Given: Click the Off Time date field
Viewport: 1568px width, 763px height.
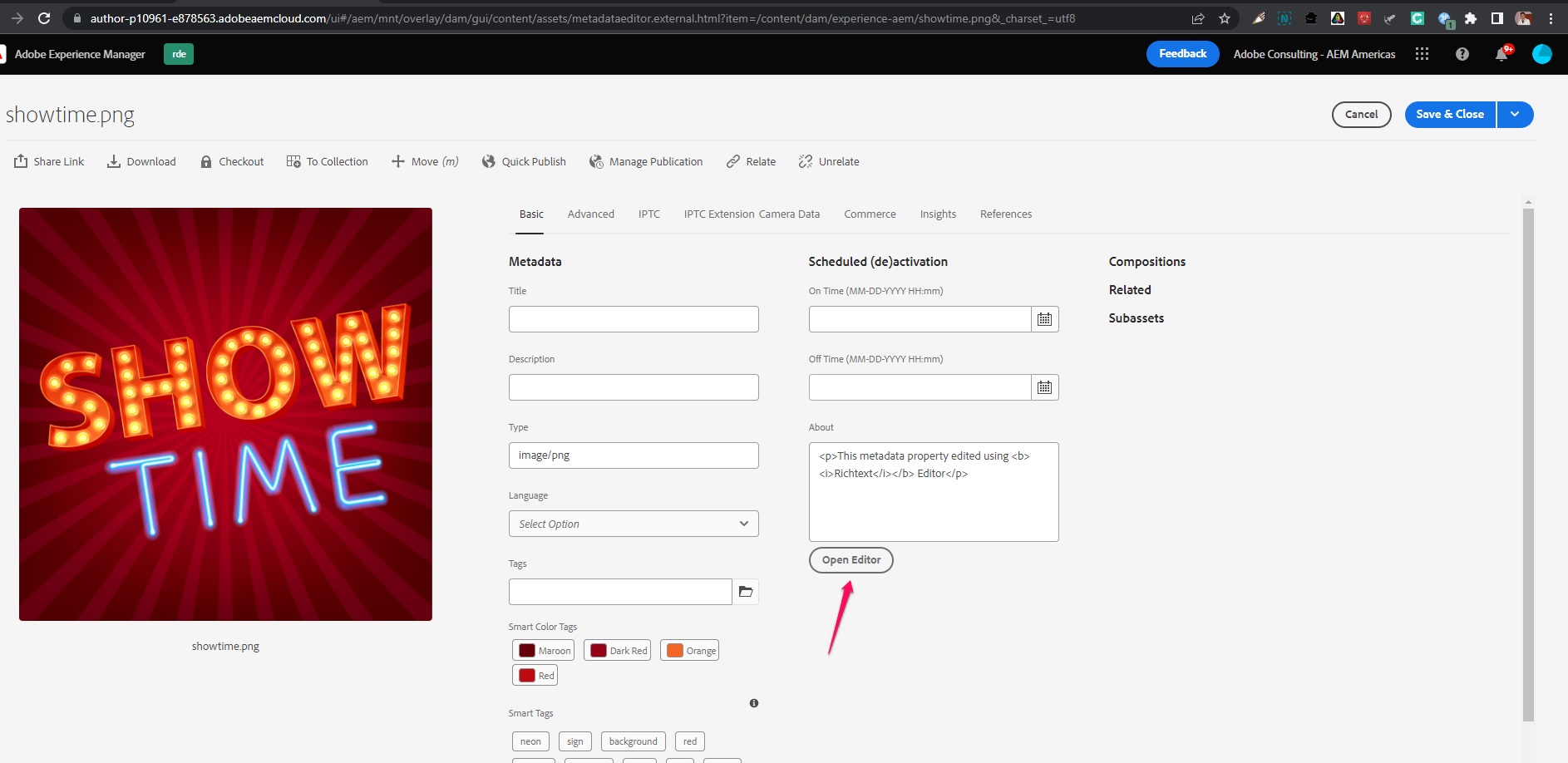Looking at the screenshot, I should click(x=920, y=387).
